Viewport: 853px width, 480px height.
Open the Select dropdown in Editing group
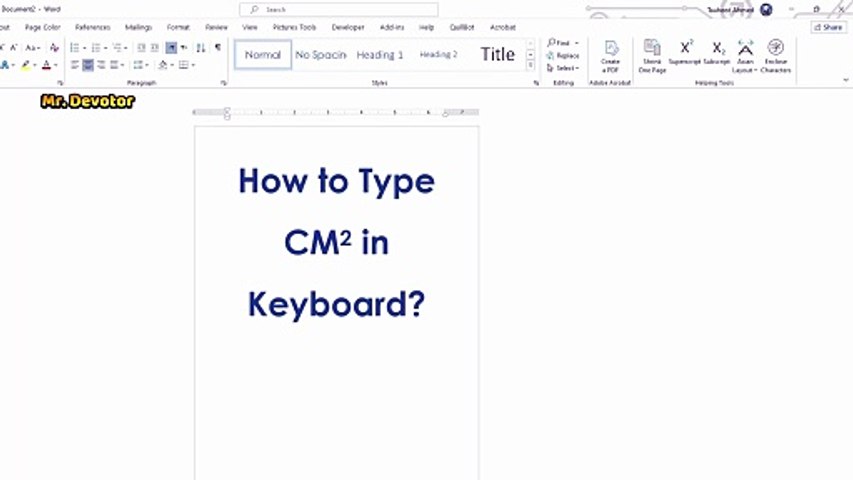point(563,69)
